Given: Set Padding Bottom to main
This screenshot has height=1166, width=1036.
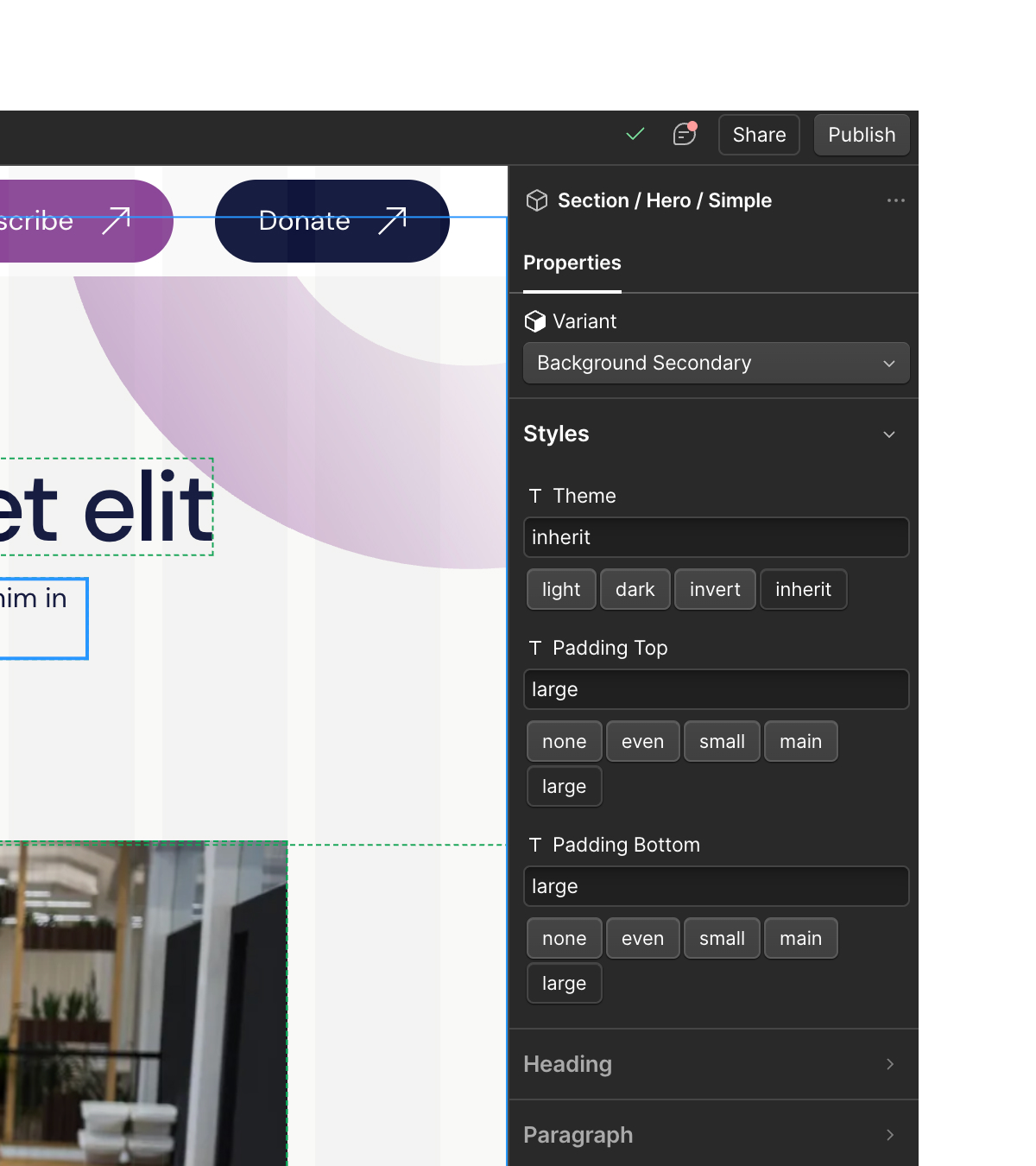Looking at the screenshot, I should pyautogui.click(x=801, y=938).
